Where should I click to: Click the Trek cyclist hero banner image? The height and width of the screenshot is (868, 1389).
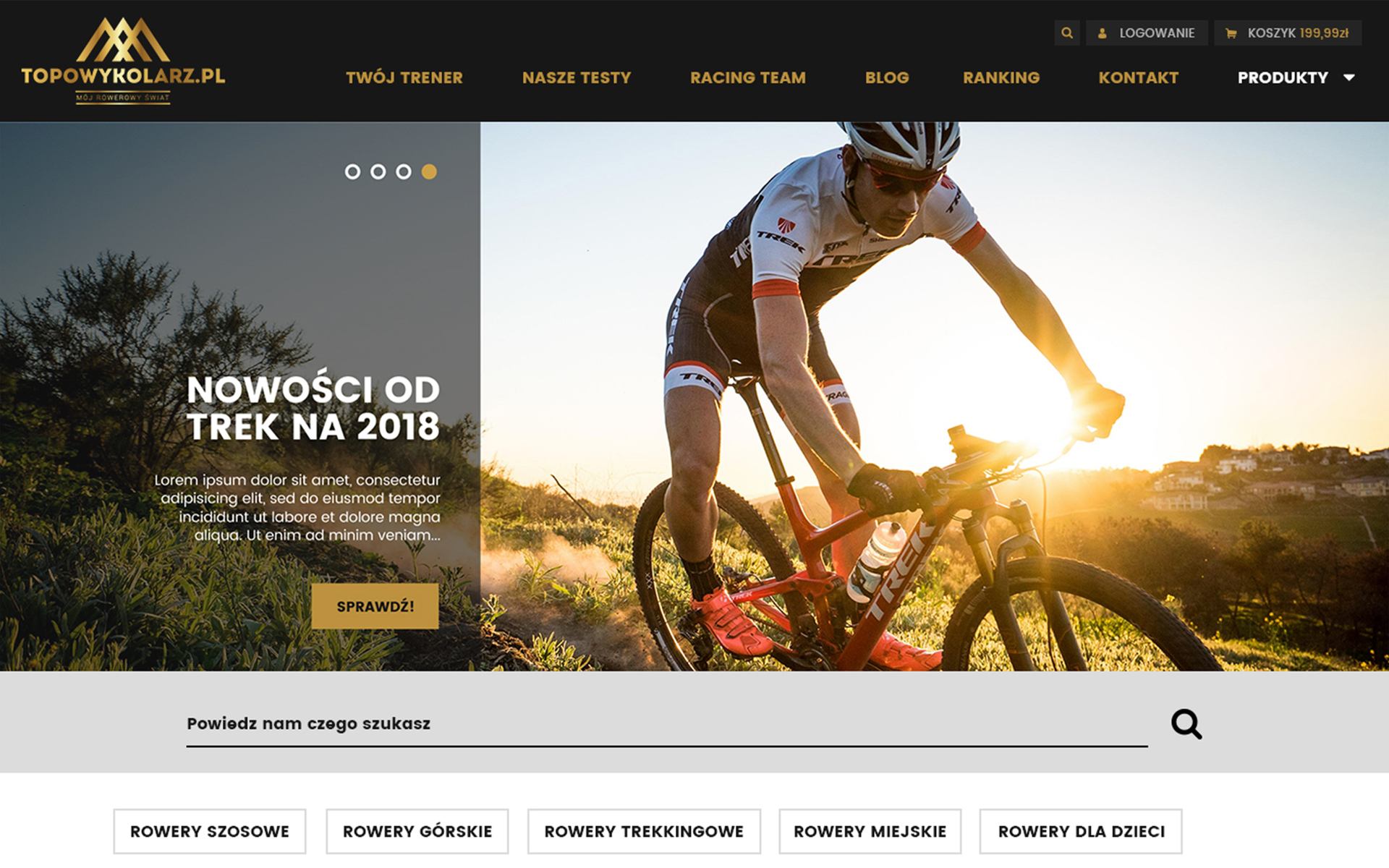(x=935, y=396)
